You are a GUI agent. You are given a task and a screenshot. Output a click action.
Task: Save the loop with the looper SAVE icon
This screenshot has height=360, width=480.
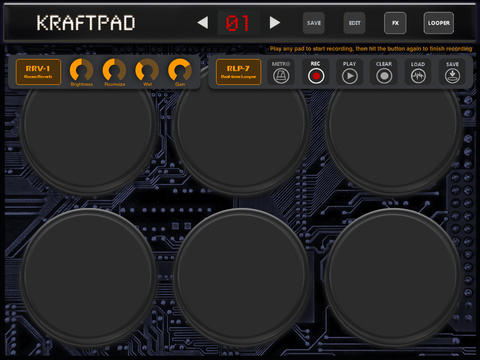452,76
